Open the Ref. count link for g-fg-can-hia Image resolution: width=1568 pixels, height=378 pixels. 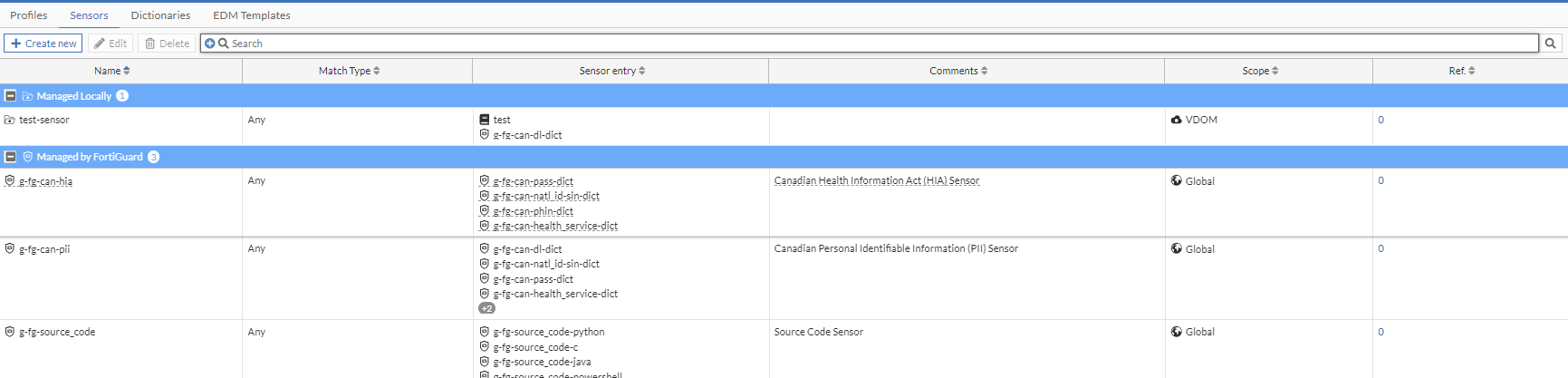(x=1380, y=180)
